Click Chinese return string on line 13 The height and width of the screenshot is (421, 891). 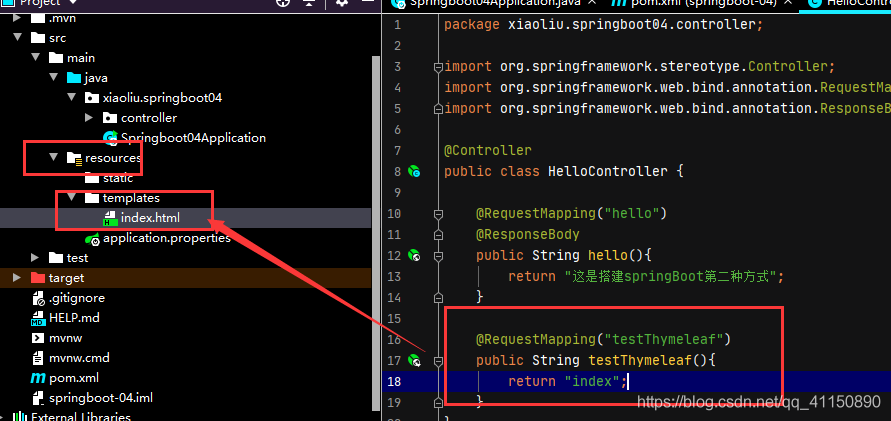pos(671,277)
